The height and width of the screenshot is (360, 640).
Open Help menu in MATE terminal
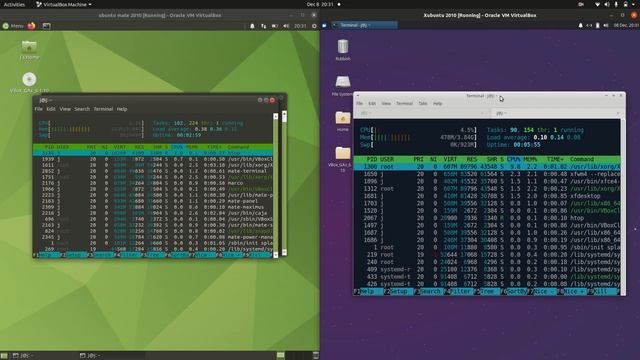(122, 109)
